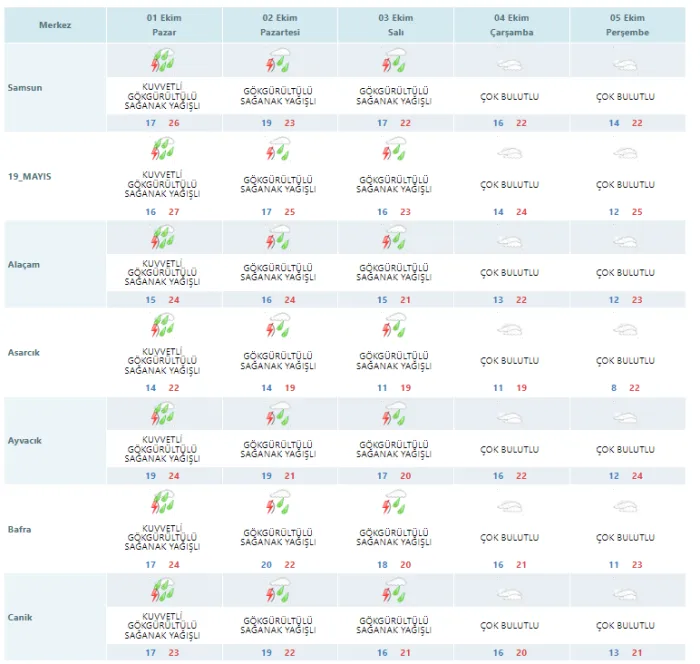
Task: Select the 05 Ekim Perşembe header
Action: (x=627, y=25)
